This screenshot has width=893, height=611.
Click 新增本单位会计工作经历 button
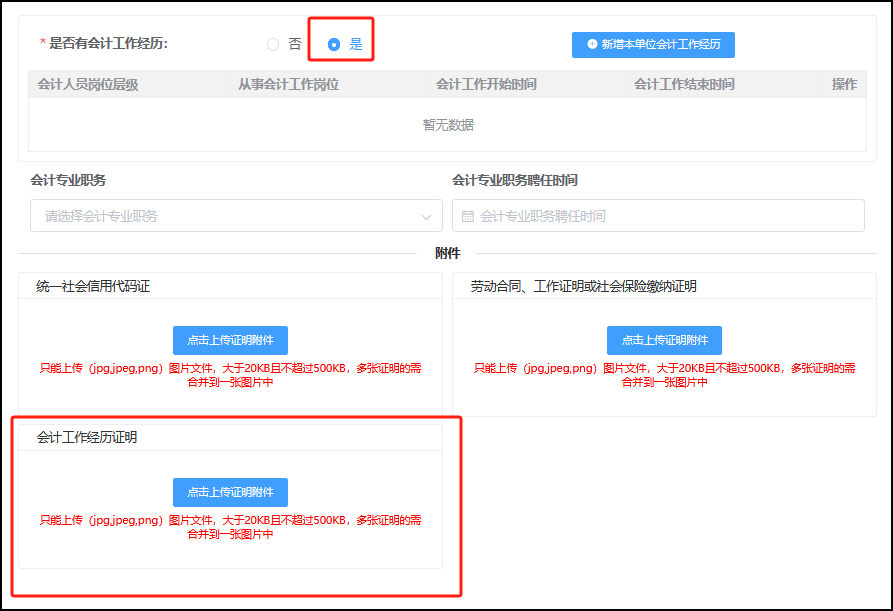pyautogui.click(x=652, y=44)
